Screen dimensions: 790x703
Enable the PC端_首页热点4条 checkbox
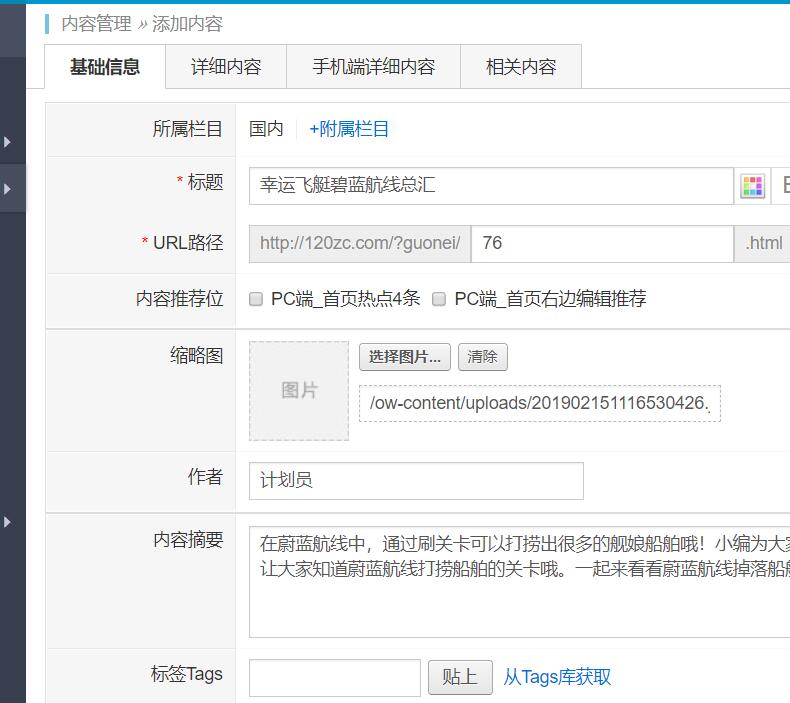(x=256, y=299)
